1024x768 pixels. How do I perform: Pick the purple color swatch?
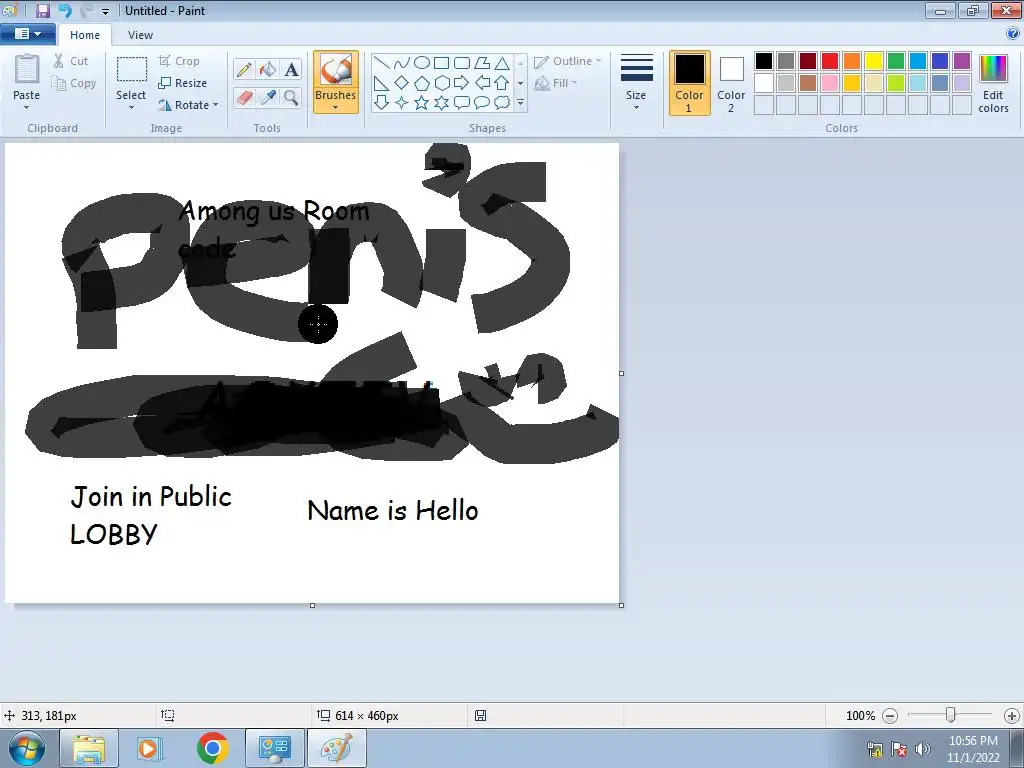(962, 61)
